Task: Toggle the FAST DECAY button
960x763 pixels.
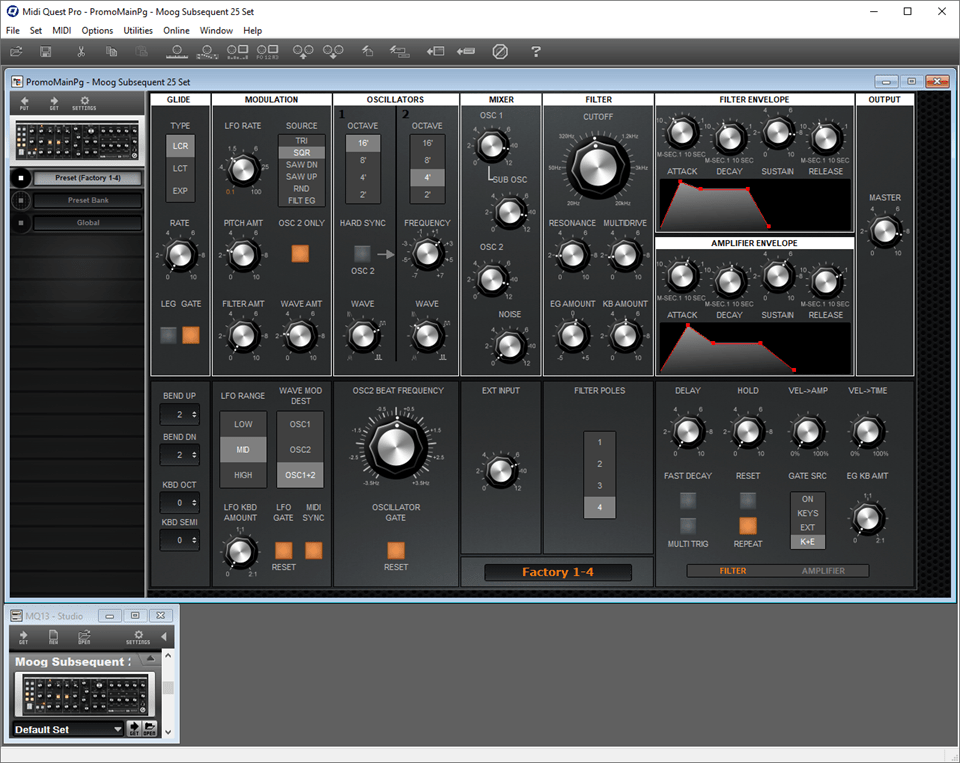Action: pos(688,500)
